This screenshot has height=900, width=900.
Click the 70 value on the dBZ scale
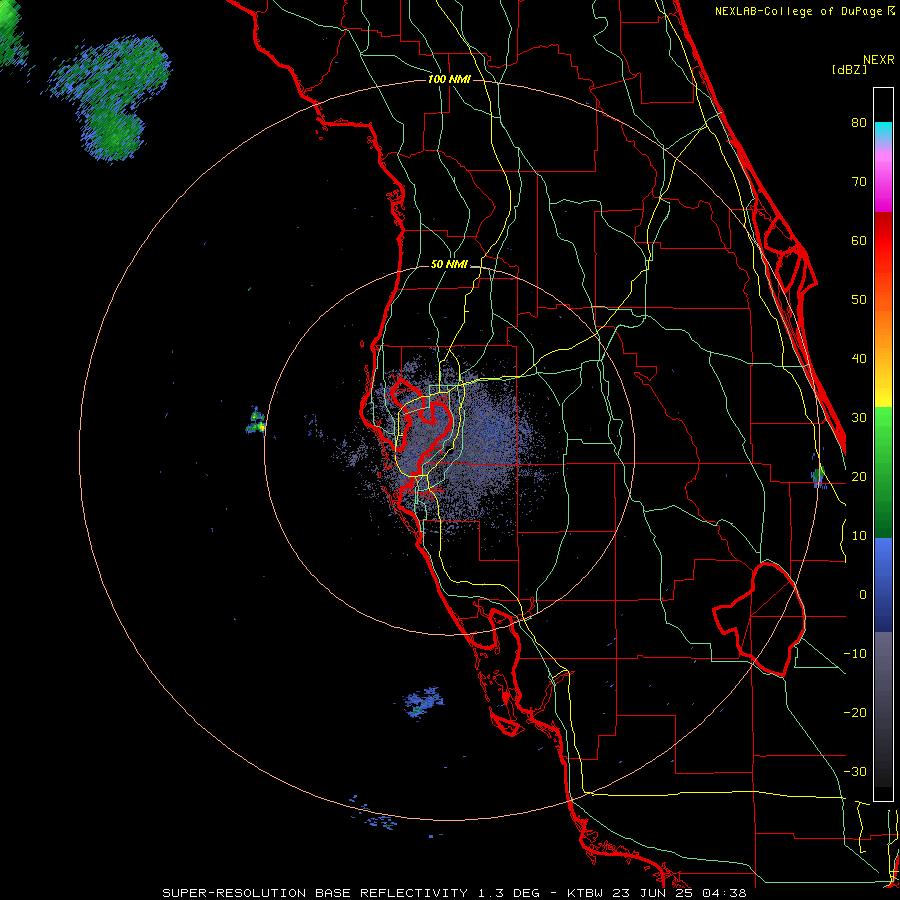pyautogui.click(x=859, y=182)
